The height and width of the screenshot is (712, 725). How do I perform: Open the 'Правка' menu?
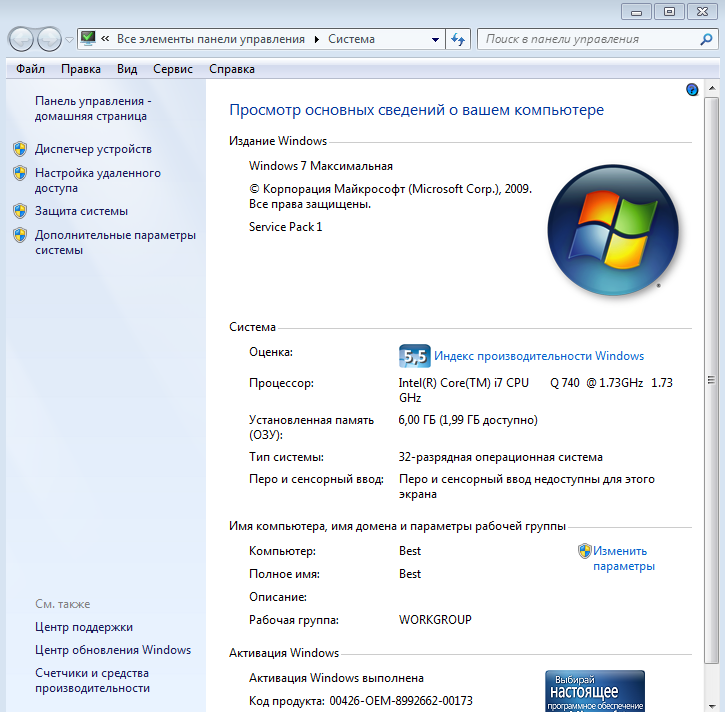(x=81, y=69)
